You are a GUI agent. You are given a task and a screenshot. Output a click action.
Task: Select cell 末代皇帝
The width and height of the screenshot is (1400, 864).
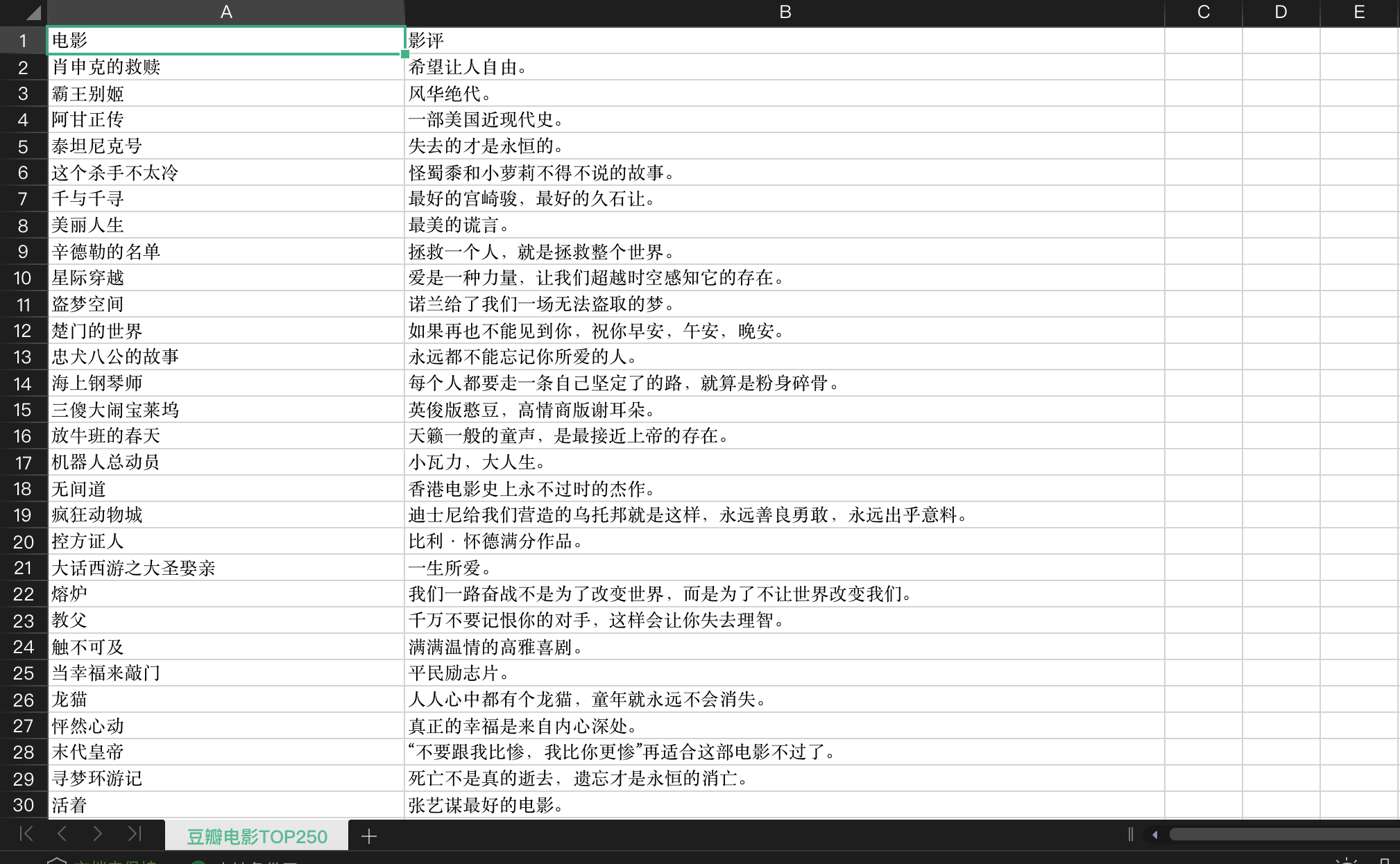click(226, 752)
